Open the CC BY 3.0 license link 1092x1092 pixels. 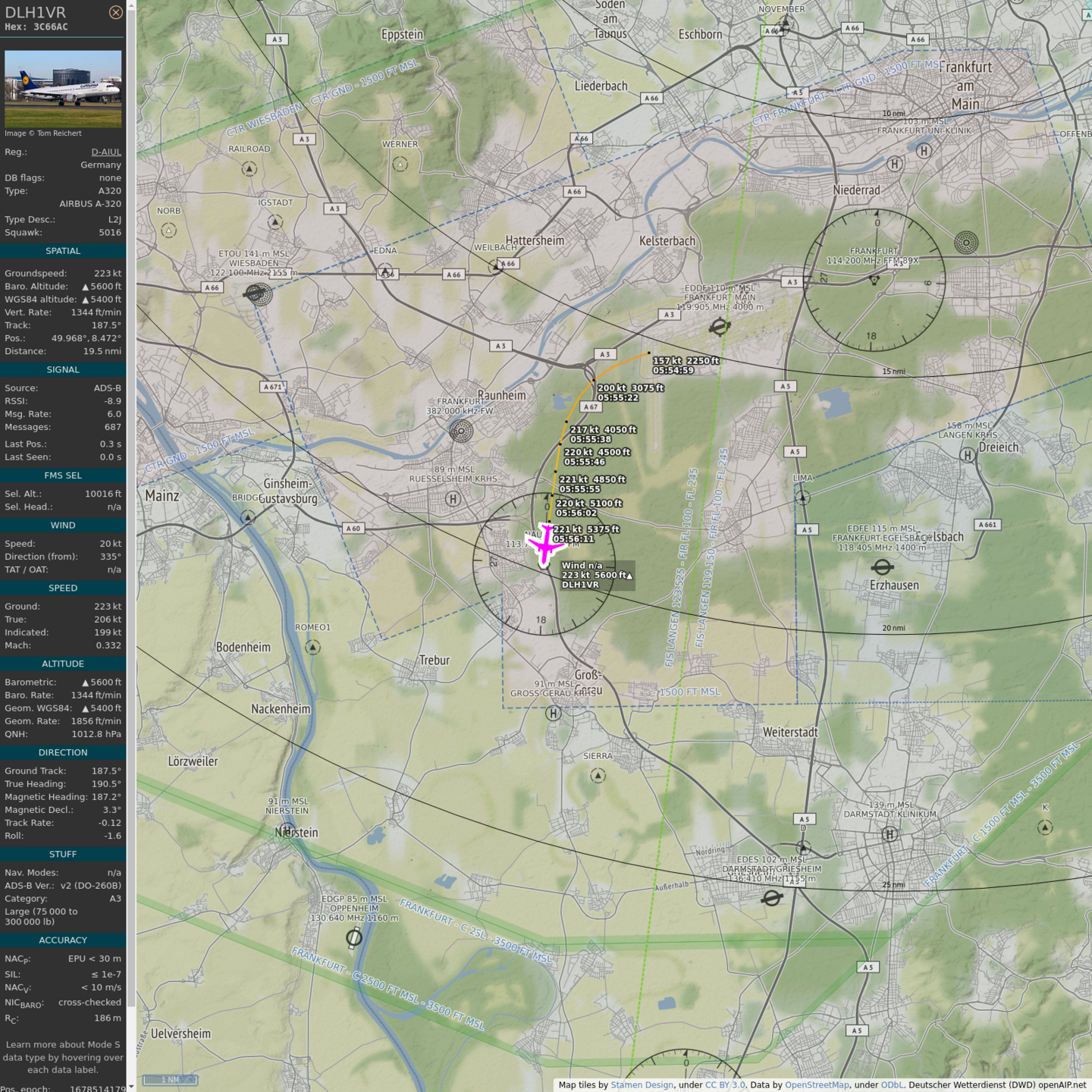click(725, 1084)
